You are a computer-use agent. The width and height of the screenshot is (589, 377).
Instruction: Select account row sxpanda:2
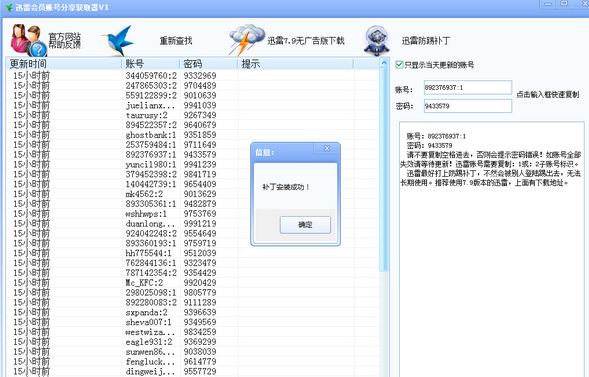tap(193, 312)
